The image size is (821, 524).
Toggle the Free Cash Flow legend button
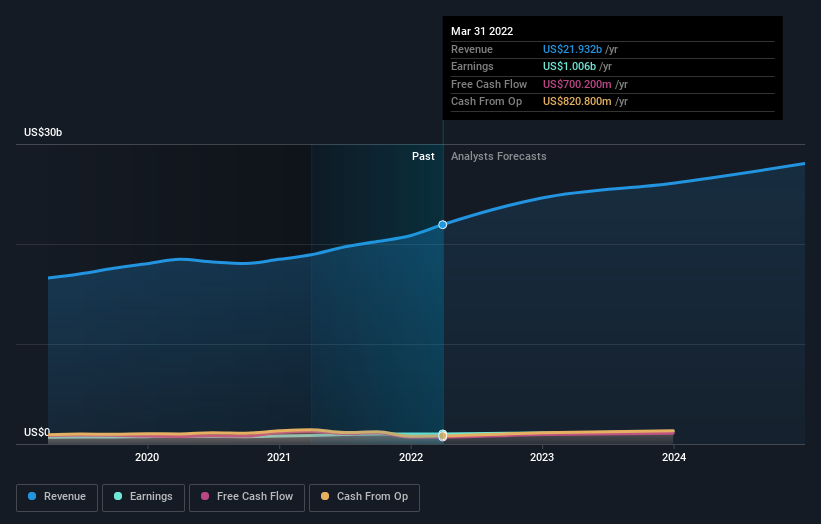click(247, 497)
